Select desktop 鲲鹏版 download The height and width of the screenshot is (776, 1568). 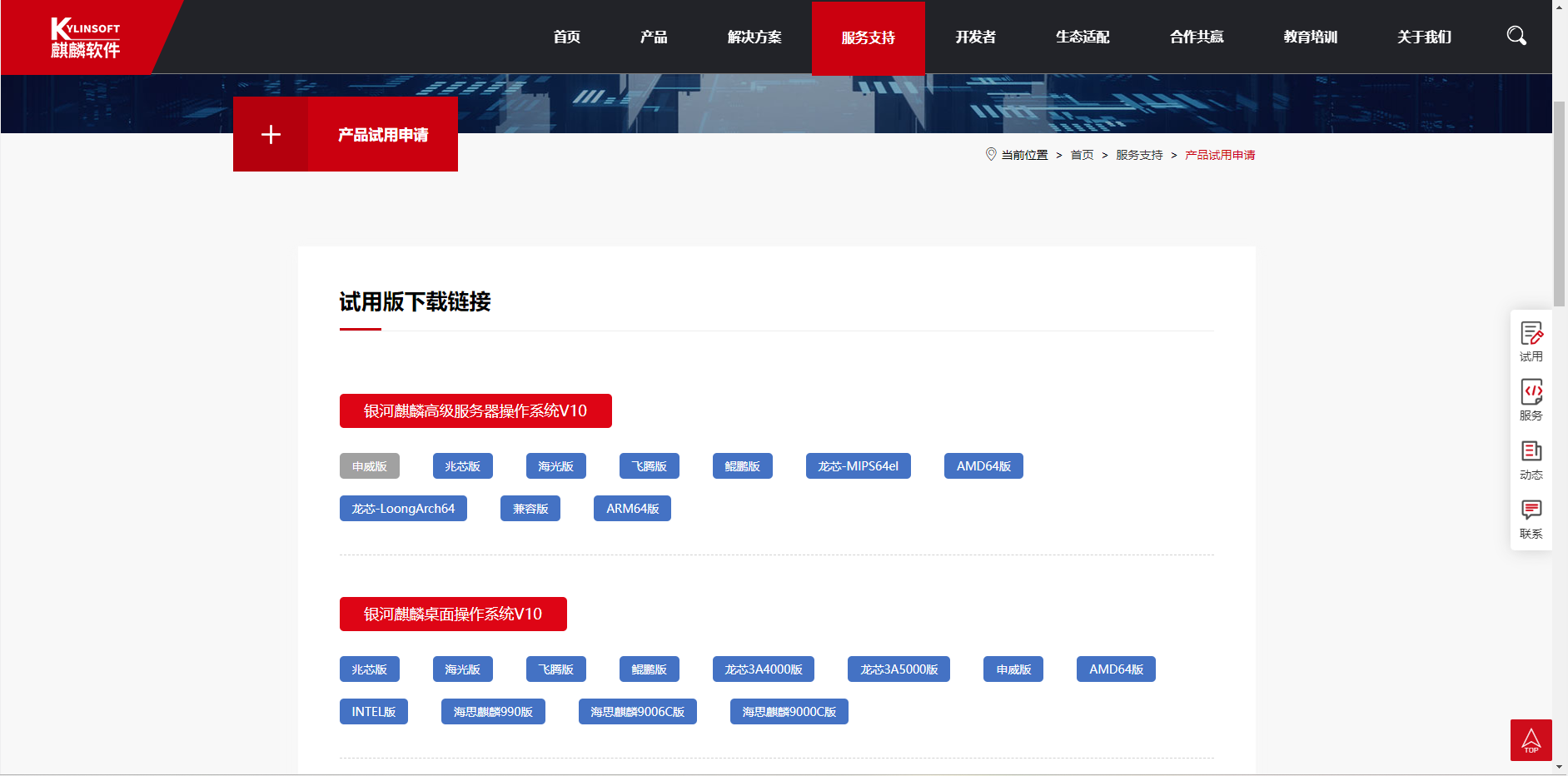650,669
